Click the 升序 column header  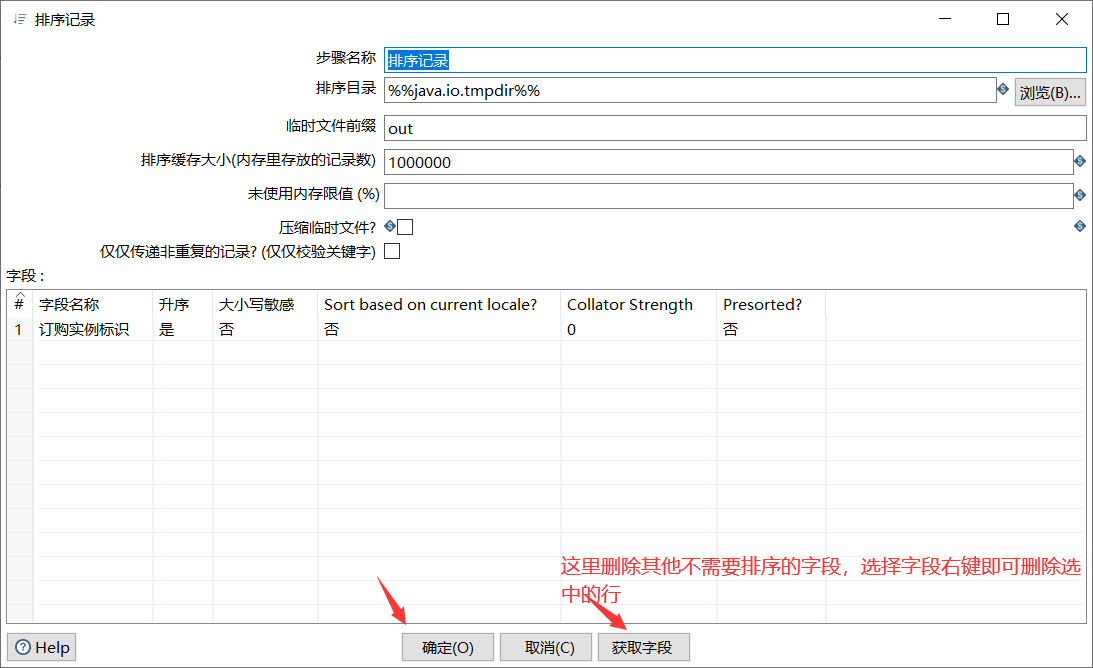[x=183, y=305]
